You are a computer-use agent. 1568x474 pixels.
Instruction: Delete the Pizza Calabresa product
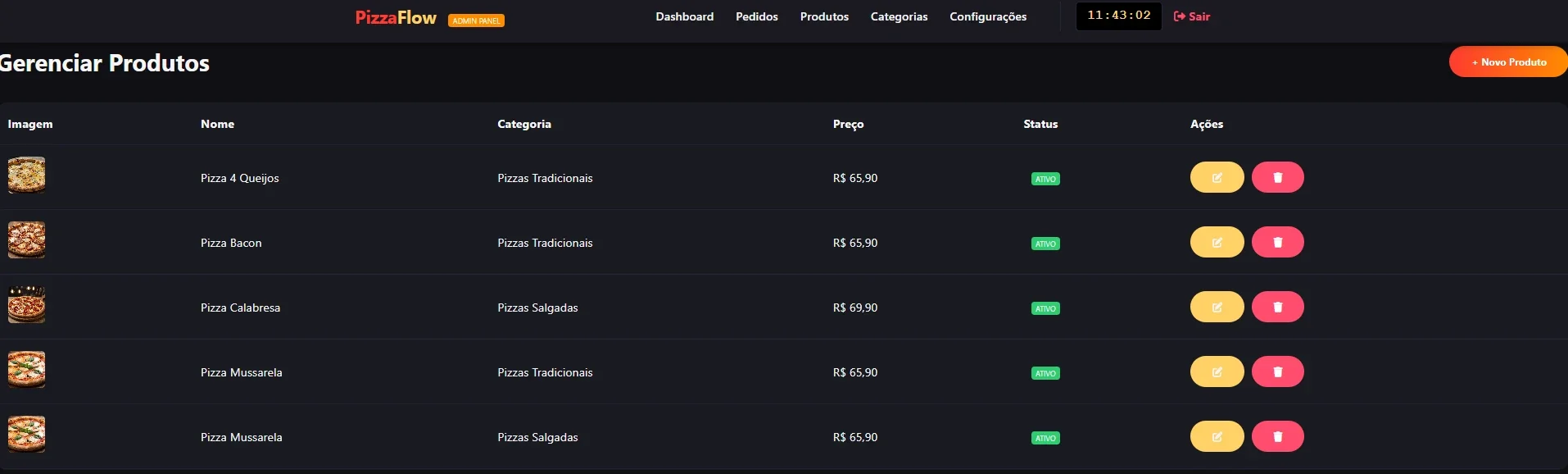click(1277, 307)
